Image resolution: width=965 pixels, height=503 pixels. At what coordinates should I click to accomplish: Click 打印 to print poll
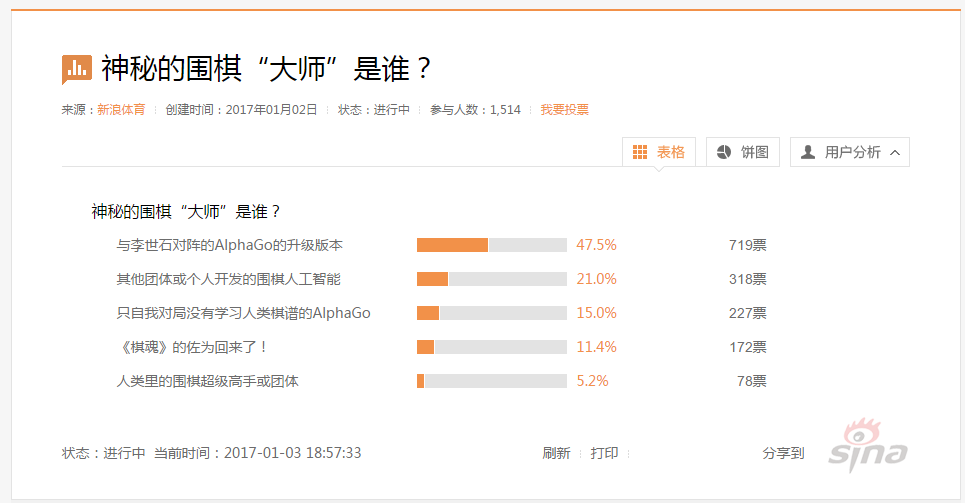(x=604, y=453)
